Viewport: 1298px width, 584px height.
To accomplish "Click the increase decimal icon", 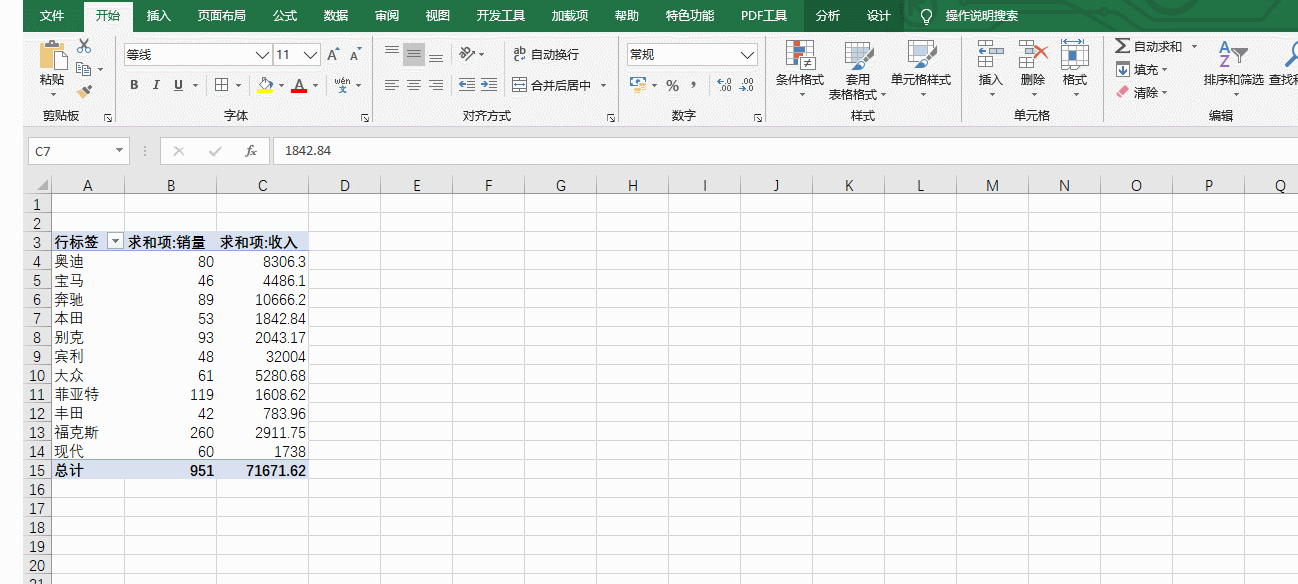I will 724,86.
